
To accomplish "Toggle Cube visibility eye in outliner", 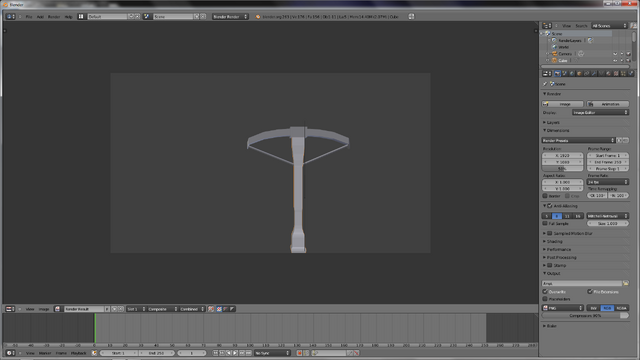I will (615, 60).
